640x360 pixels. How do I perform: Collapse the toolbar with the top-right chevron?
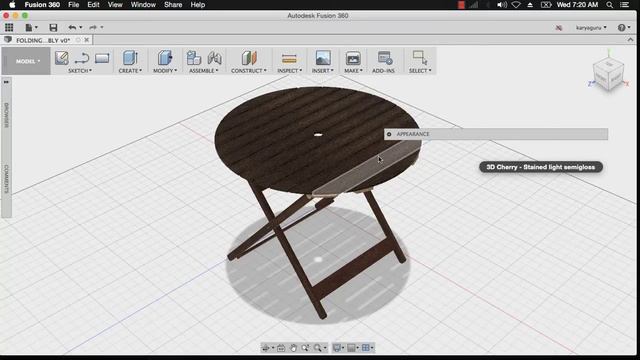tap(630, 40)
